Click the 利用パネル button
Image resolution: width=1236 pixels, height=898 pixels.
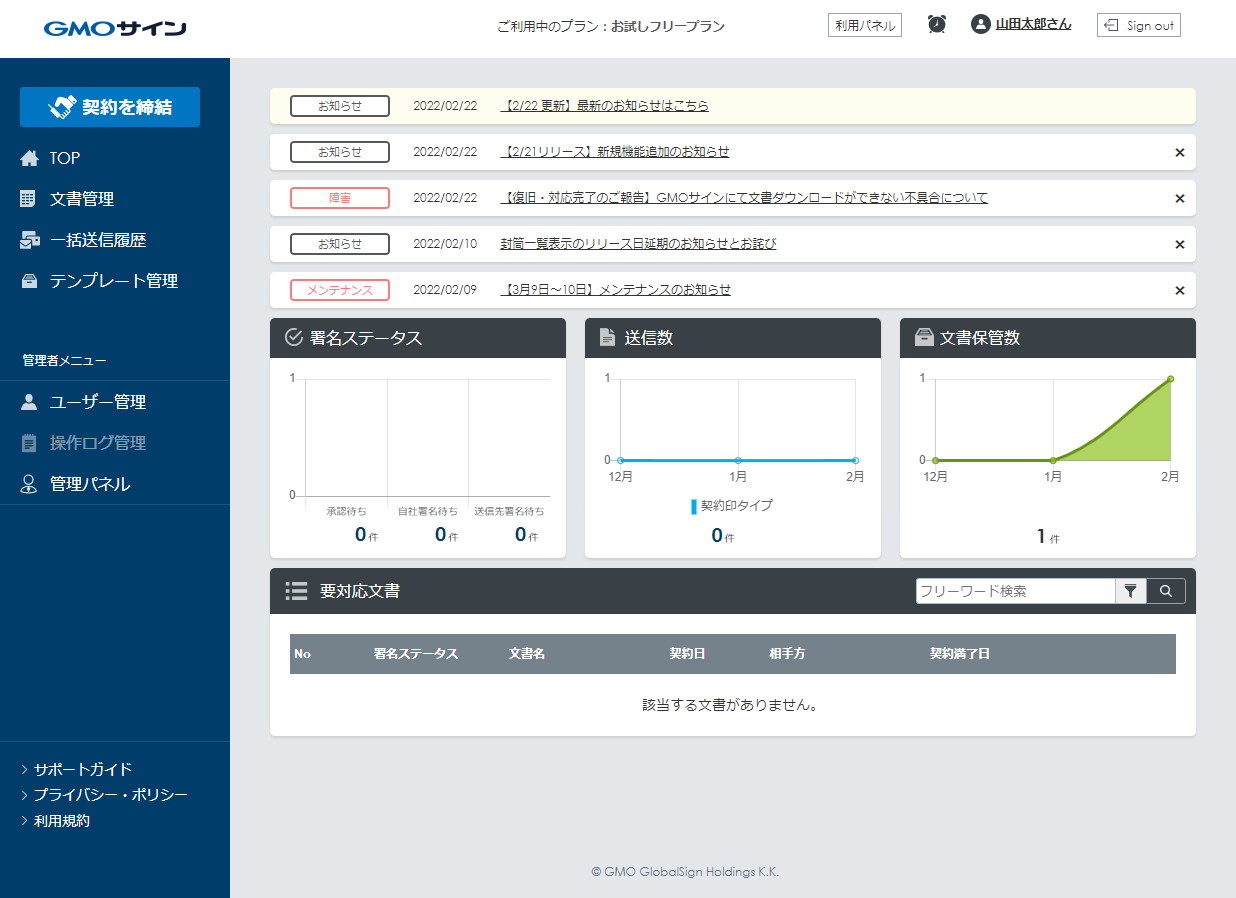click(x=864, y=25)
